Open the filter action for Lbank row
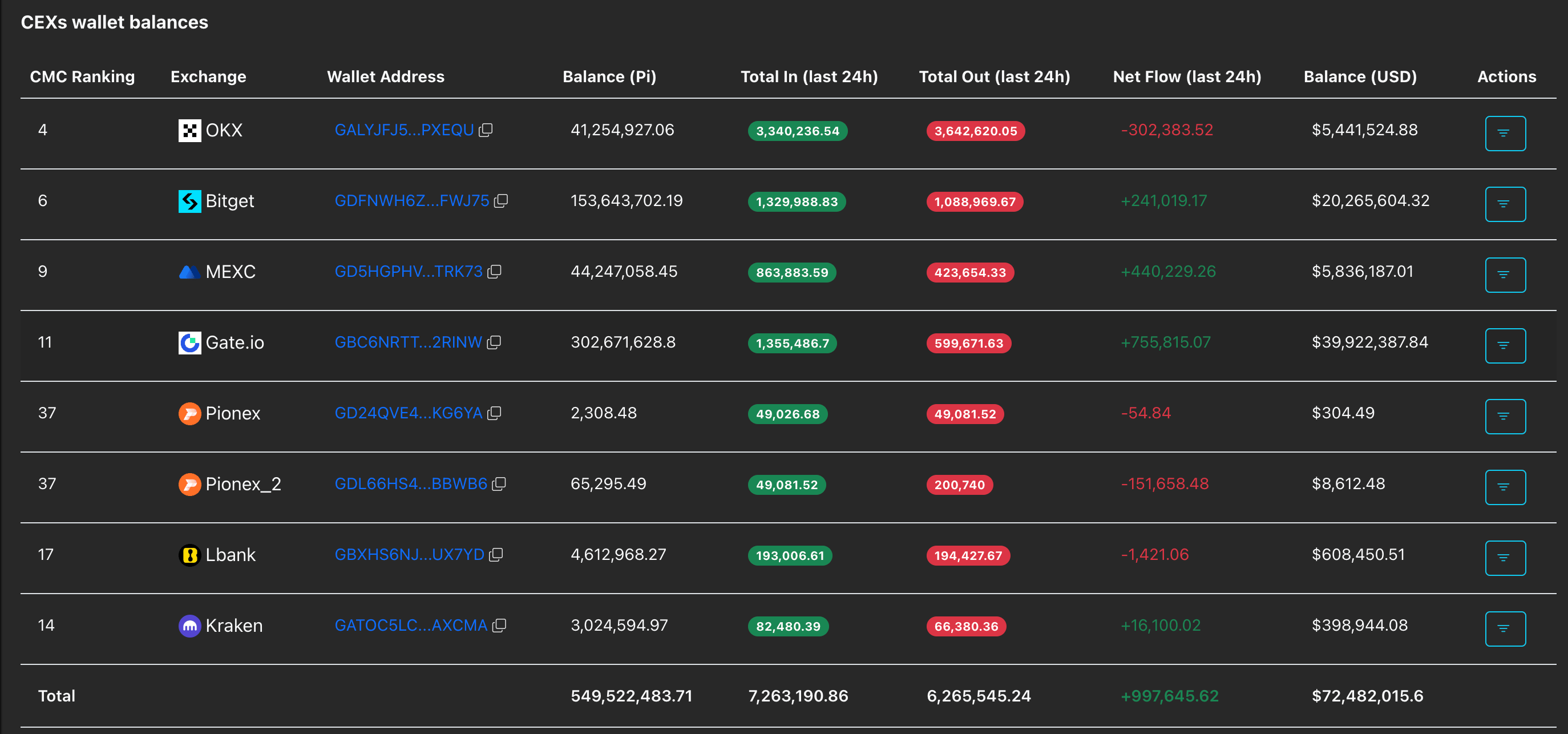 point(1505,558)
